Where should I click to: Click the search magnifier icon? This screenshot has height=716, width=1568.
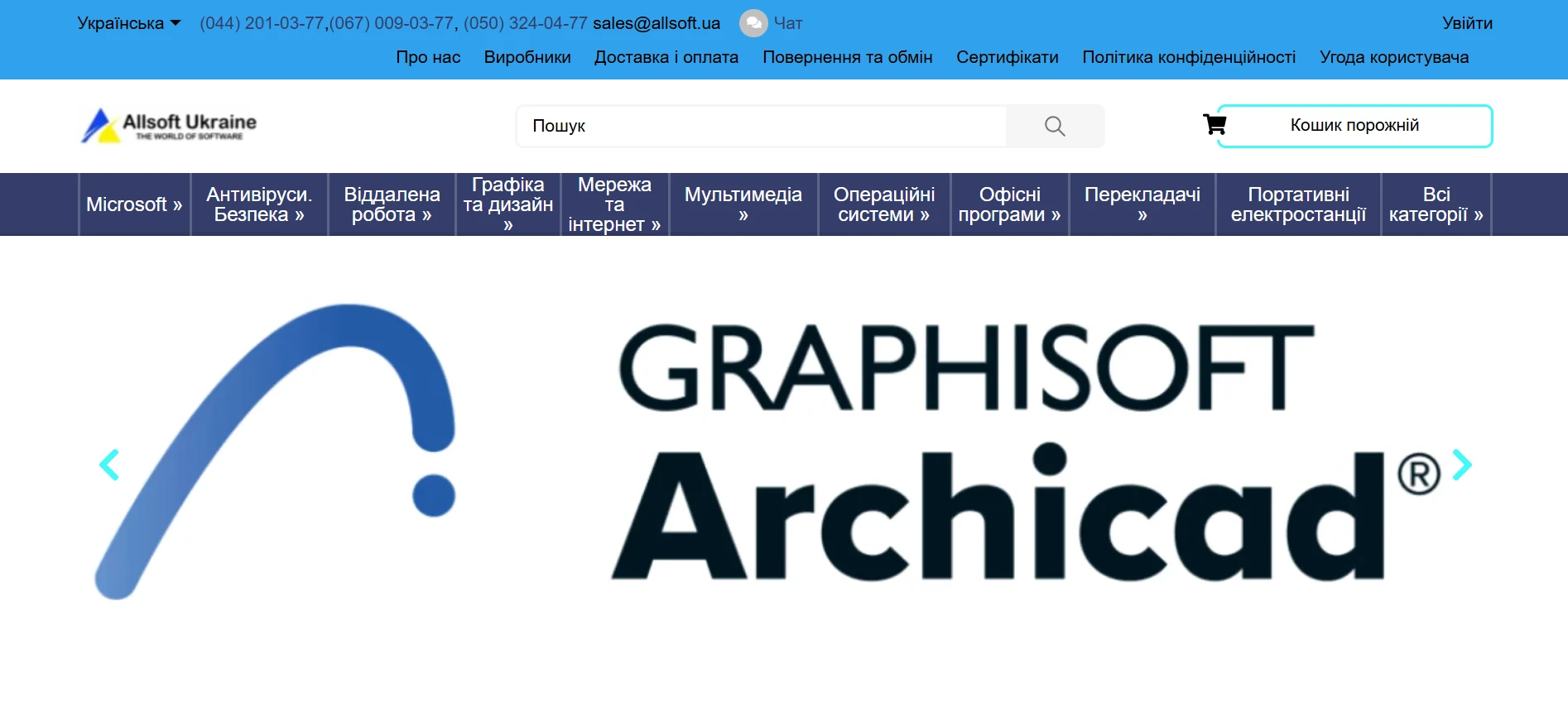1055,126
